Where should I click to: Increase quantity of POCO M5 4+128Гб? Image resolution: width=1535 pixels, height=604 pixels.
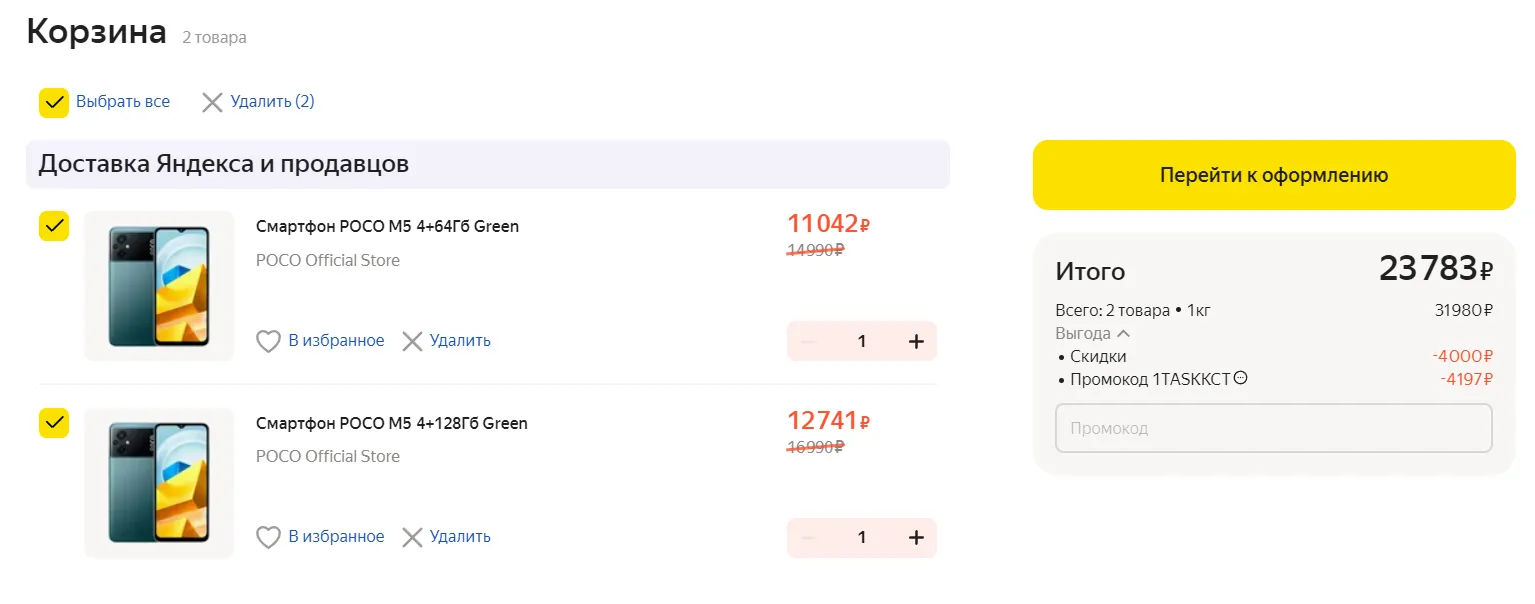(916, 538)
